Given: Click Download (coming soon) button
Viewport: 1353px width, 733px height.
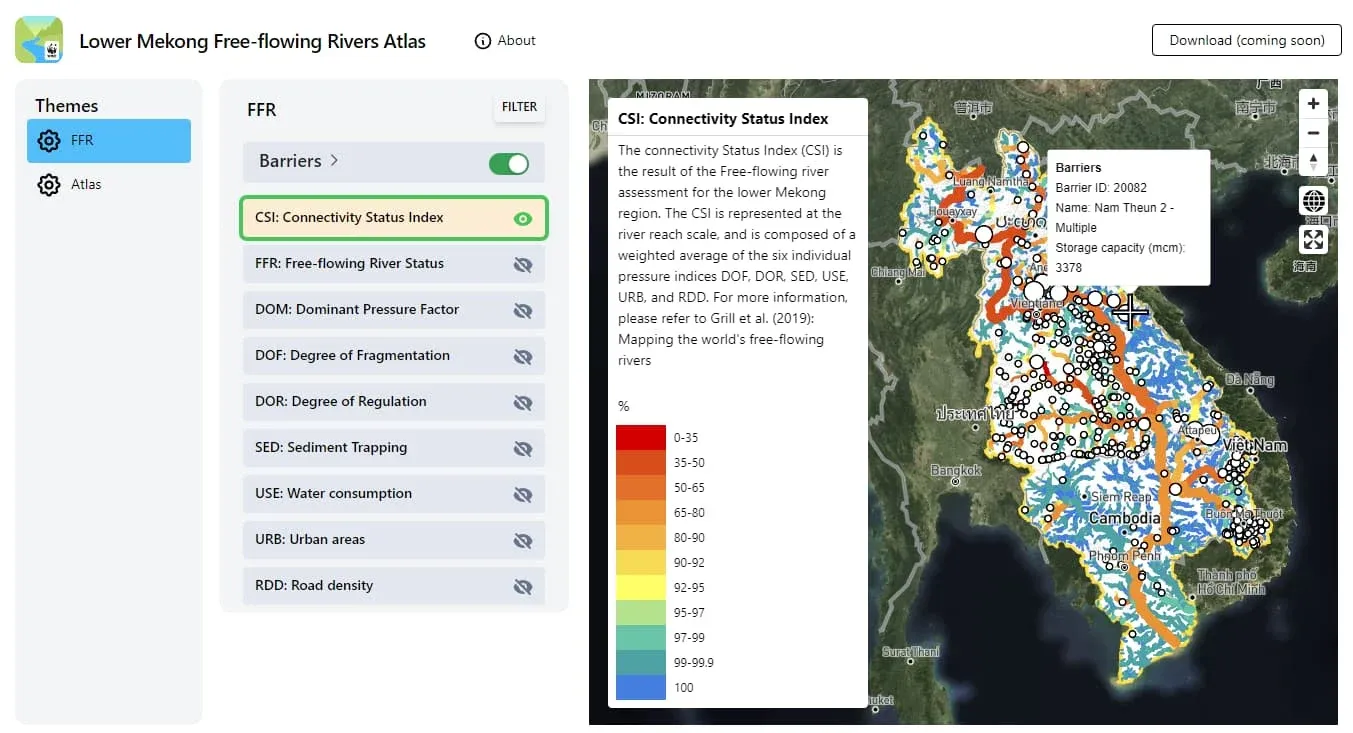Looking at the screenshot, I should click(1246, 40).
